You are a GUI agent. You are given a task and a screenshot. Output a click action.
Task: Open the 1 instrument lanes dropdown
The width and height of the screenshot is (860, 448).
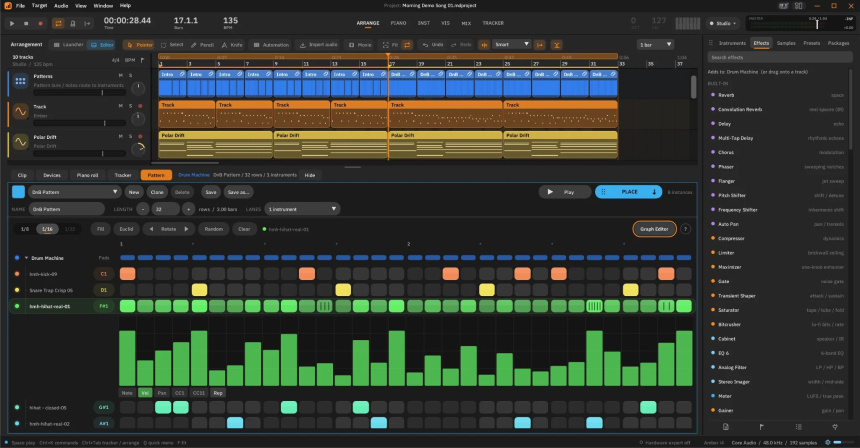pos(302,209)
